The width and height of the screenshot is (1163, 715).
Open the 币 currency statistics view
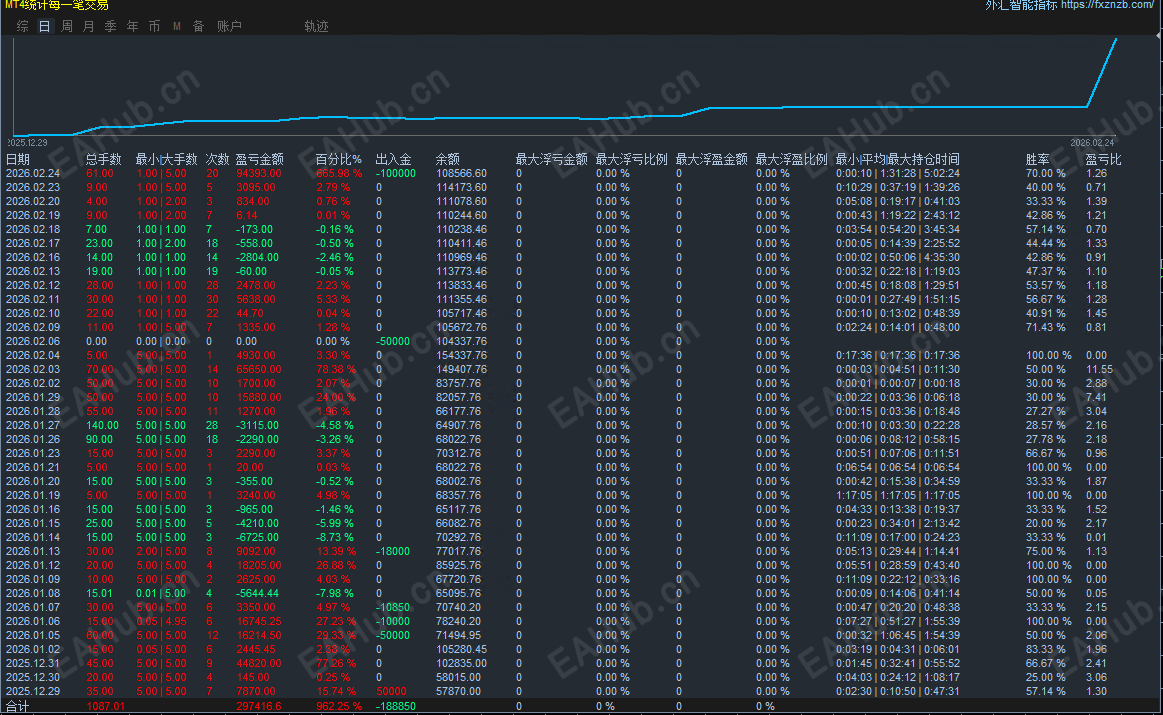point(154,26)
